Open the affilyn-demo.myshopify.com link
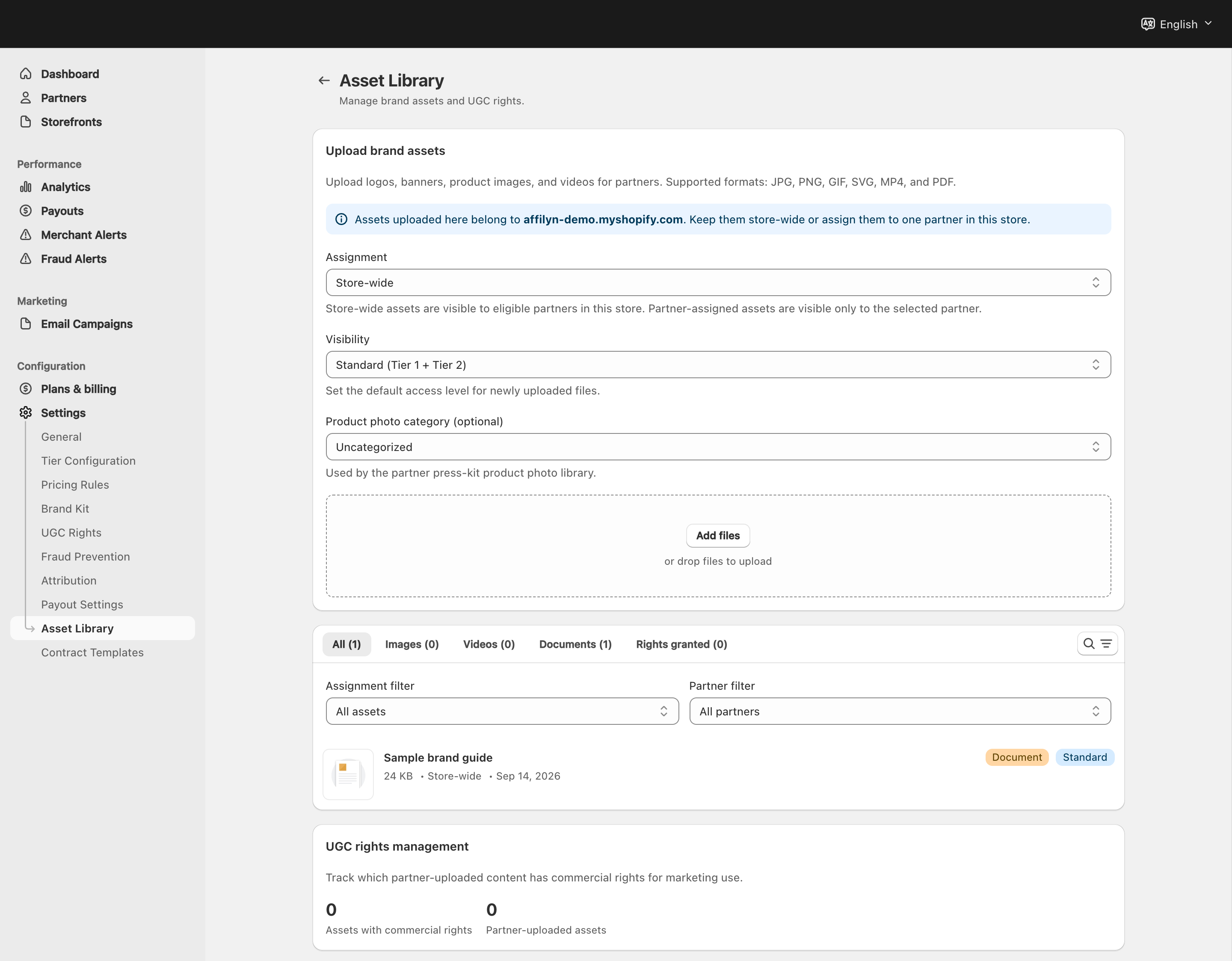 (x=603, y=219)
